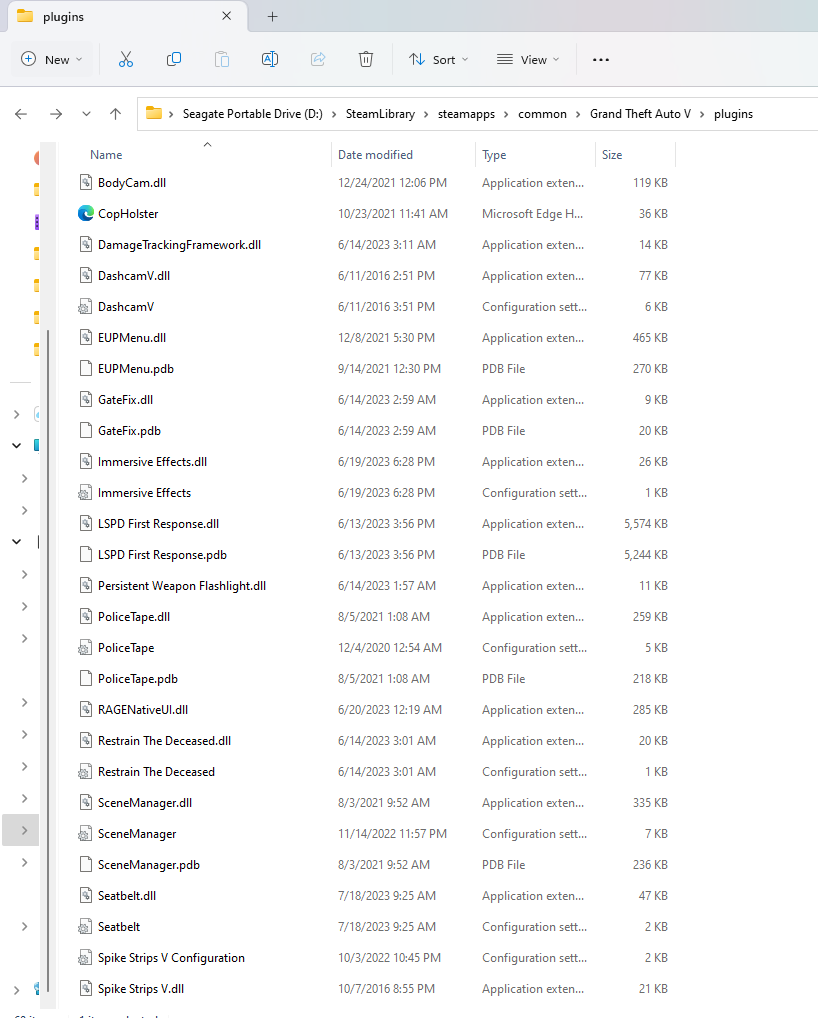Go back with the left arrow
The height and width of the screenshot is (1018, 818).
pos(21,114)
